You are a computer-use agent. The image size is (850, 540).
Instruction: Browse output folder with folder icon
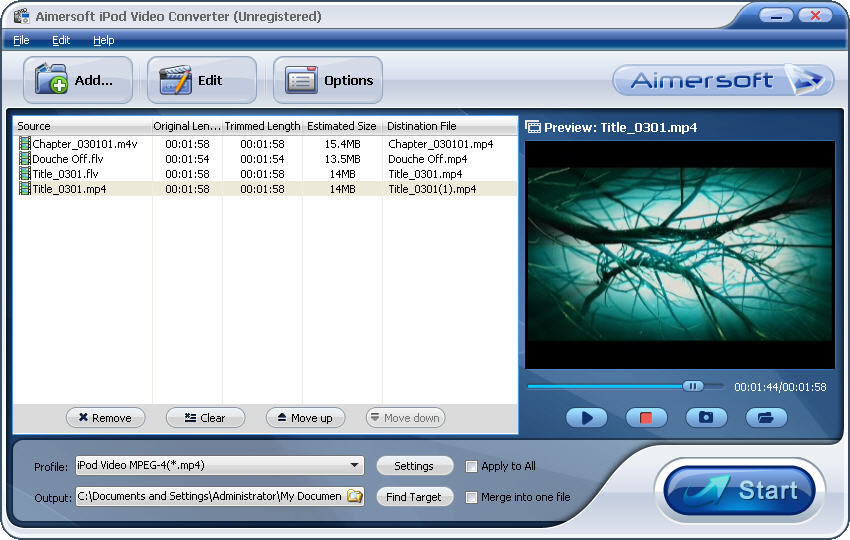pos(355,496)
